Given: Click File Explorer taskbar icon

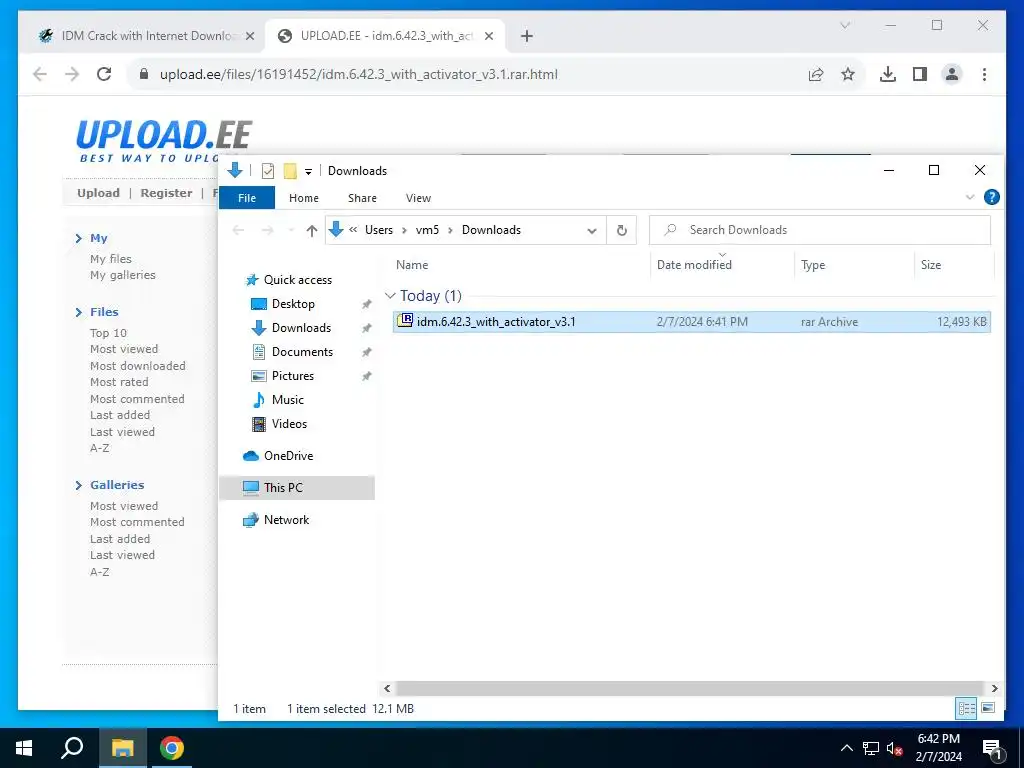Looking at the screenshot, I should point(122,748).
